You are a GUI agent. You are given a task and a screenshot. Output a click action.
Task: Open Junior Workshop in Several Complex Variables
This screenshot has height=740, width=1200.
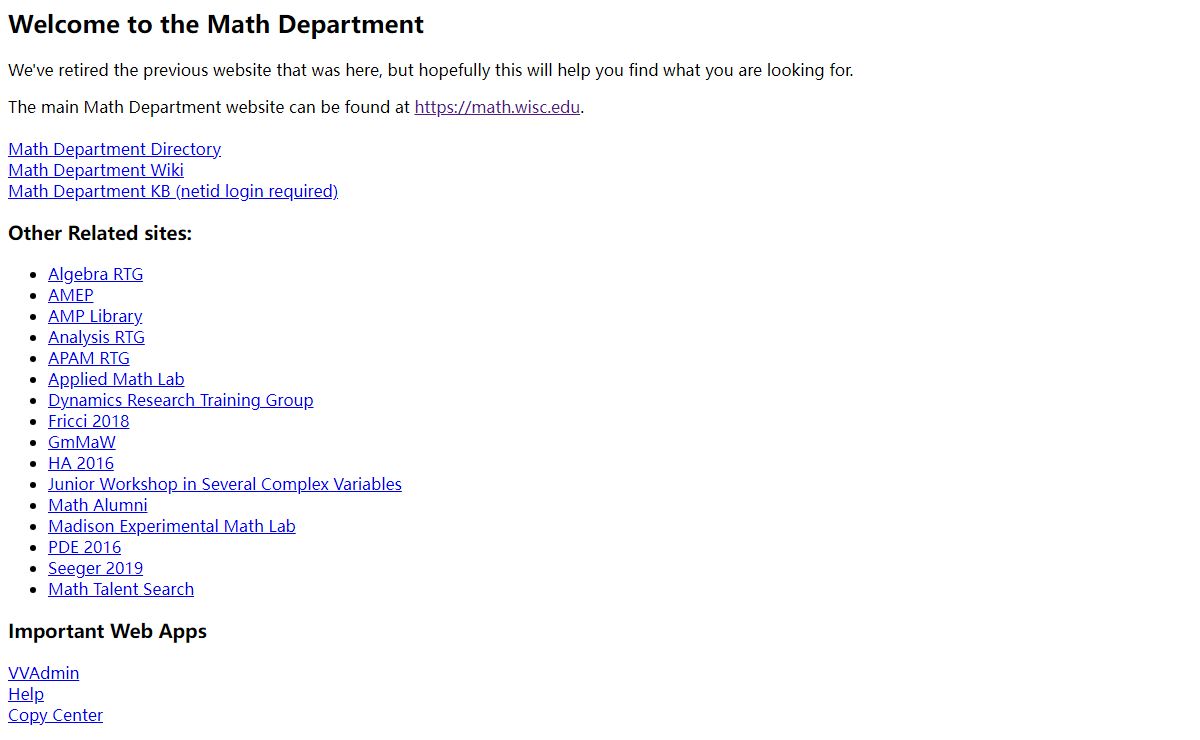click(225, 484)
